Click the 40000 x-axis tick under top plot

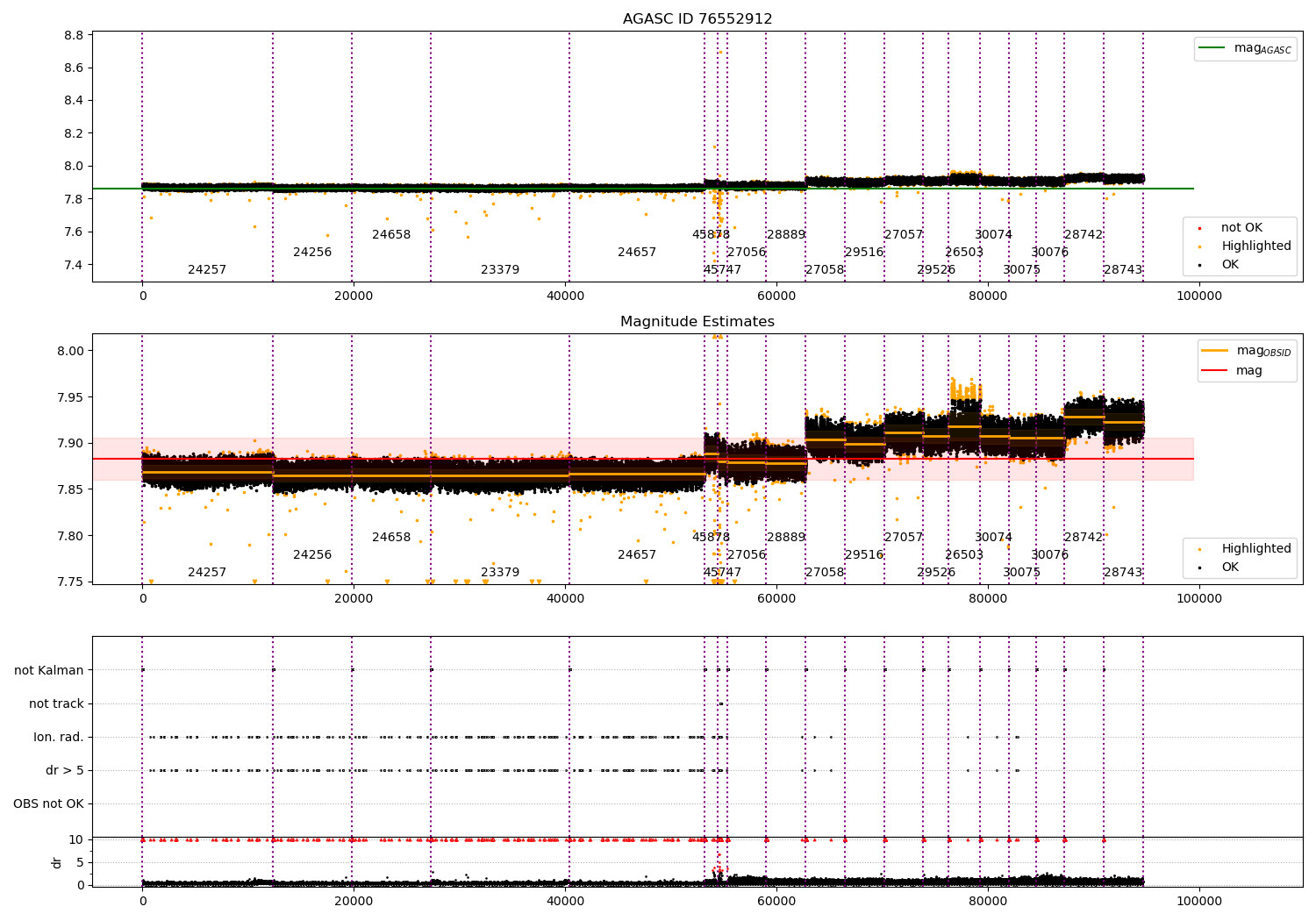[x=565, y=296]
